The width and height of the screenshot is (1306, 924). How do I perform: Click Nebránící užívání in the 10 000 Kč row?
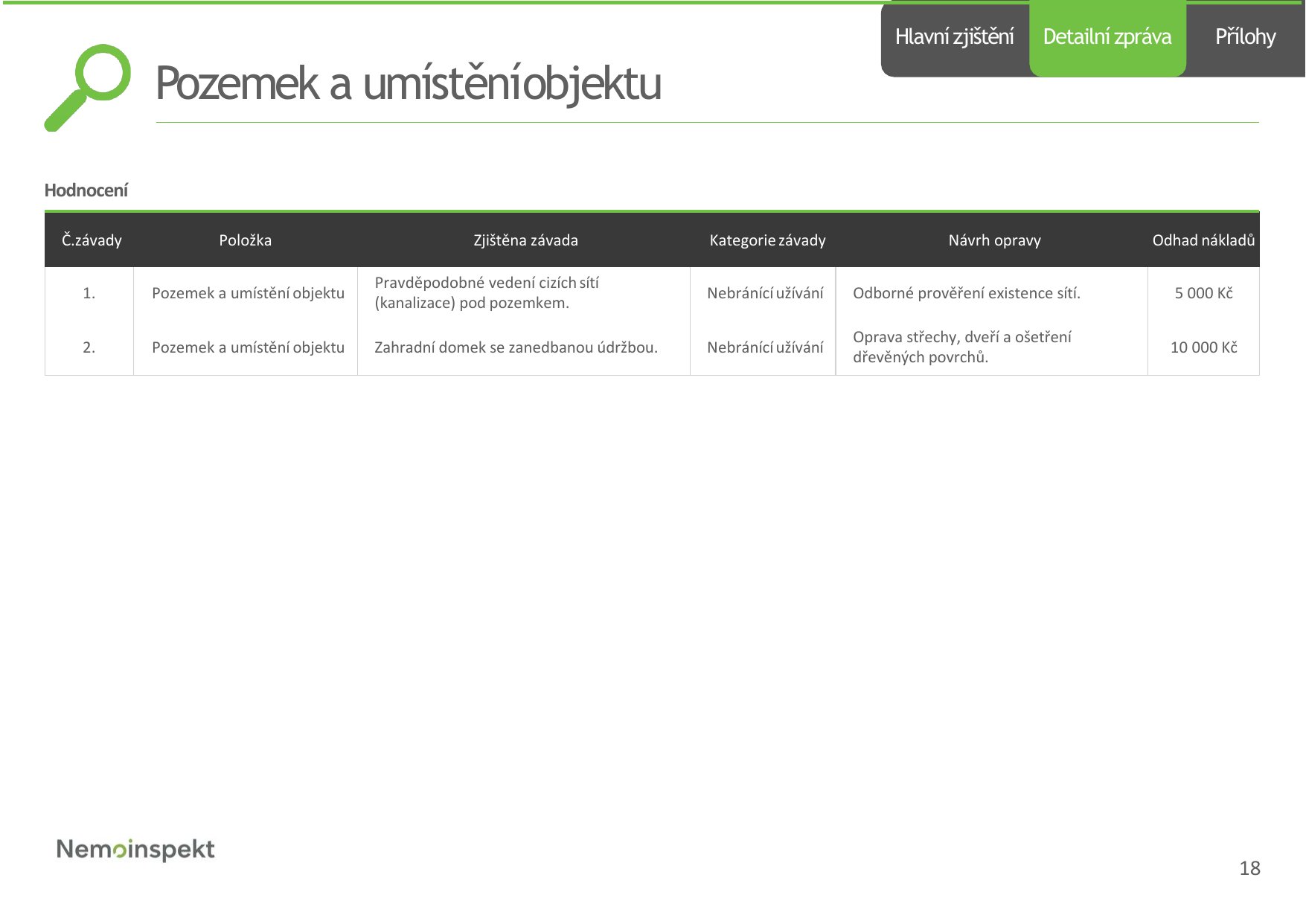(765, 347)
